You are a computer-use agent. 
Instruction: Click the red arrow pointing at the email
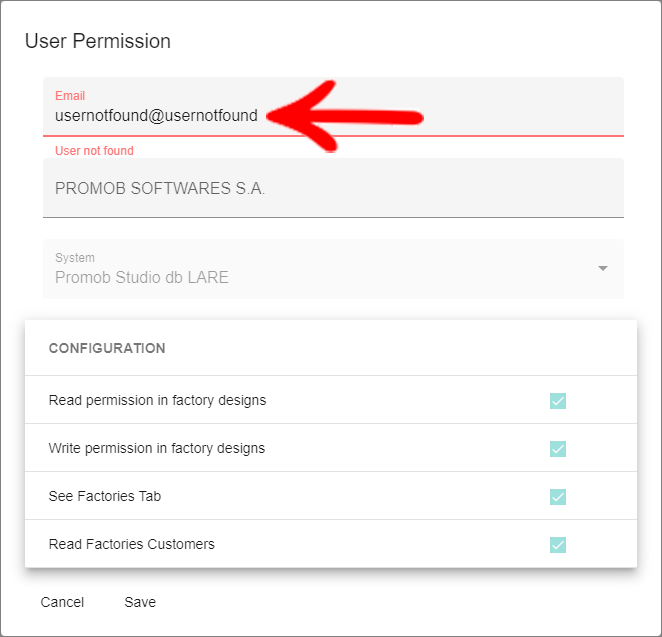coord(345,116)
